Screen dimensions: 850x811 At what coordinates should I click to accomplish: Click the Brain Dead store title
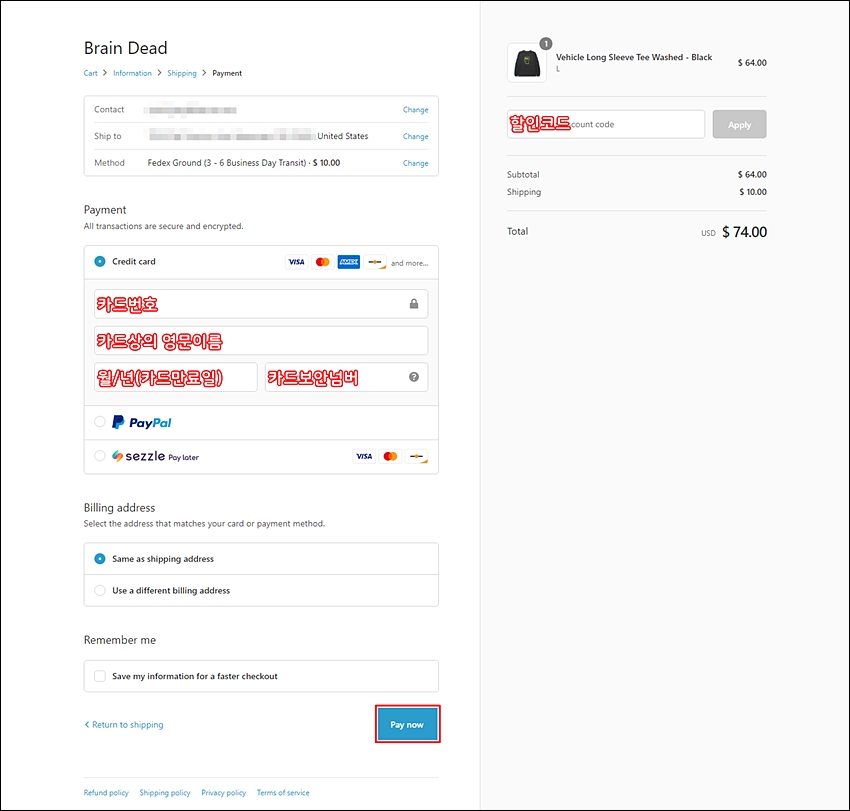pyautogui.click(x=125, y=48)
